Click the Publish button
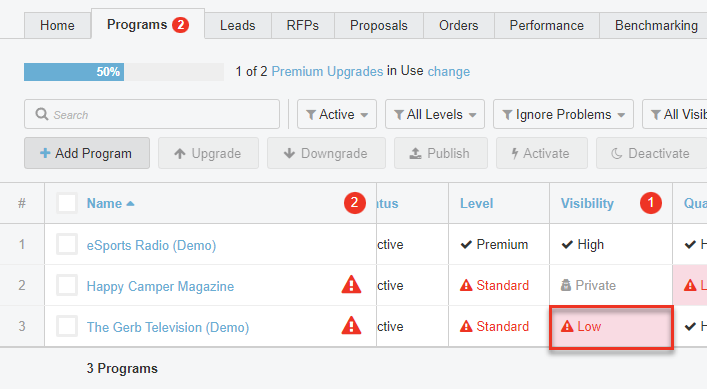Viewport: 707px width, 389px height. (441, 153)
